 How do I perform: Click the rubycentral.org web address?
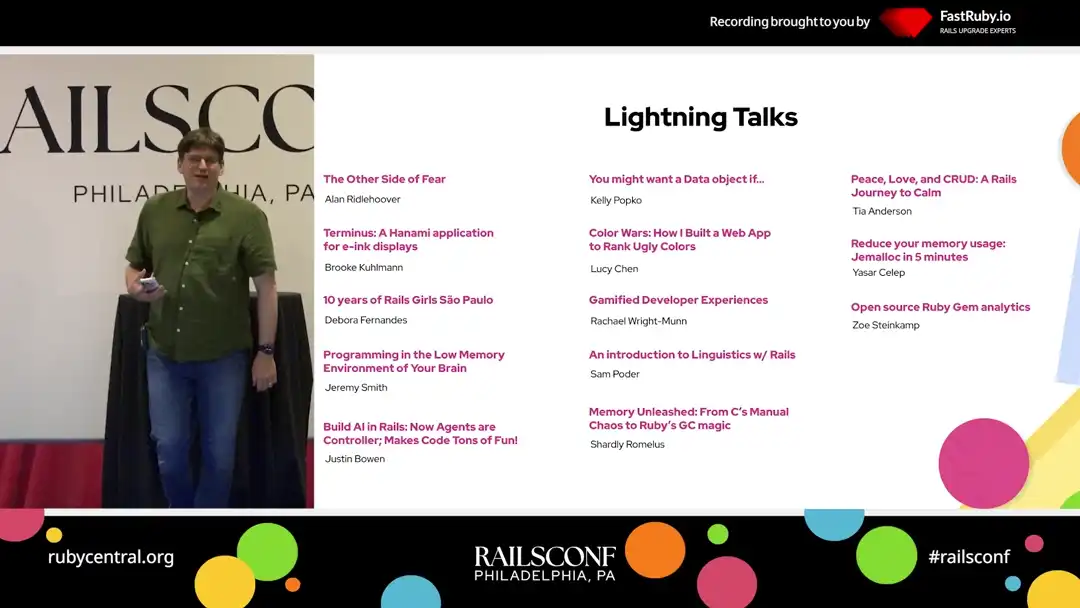tap(111, 557)
